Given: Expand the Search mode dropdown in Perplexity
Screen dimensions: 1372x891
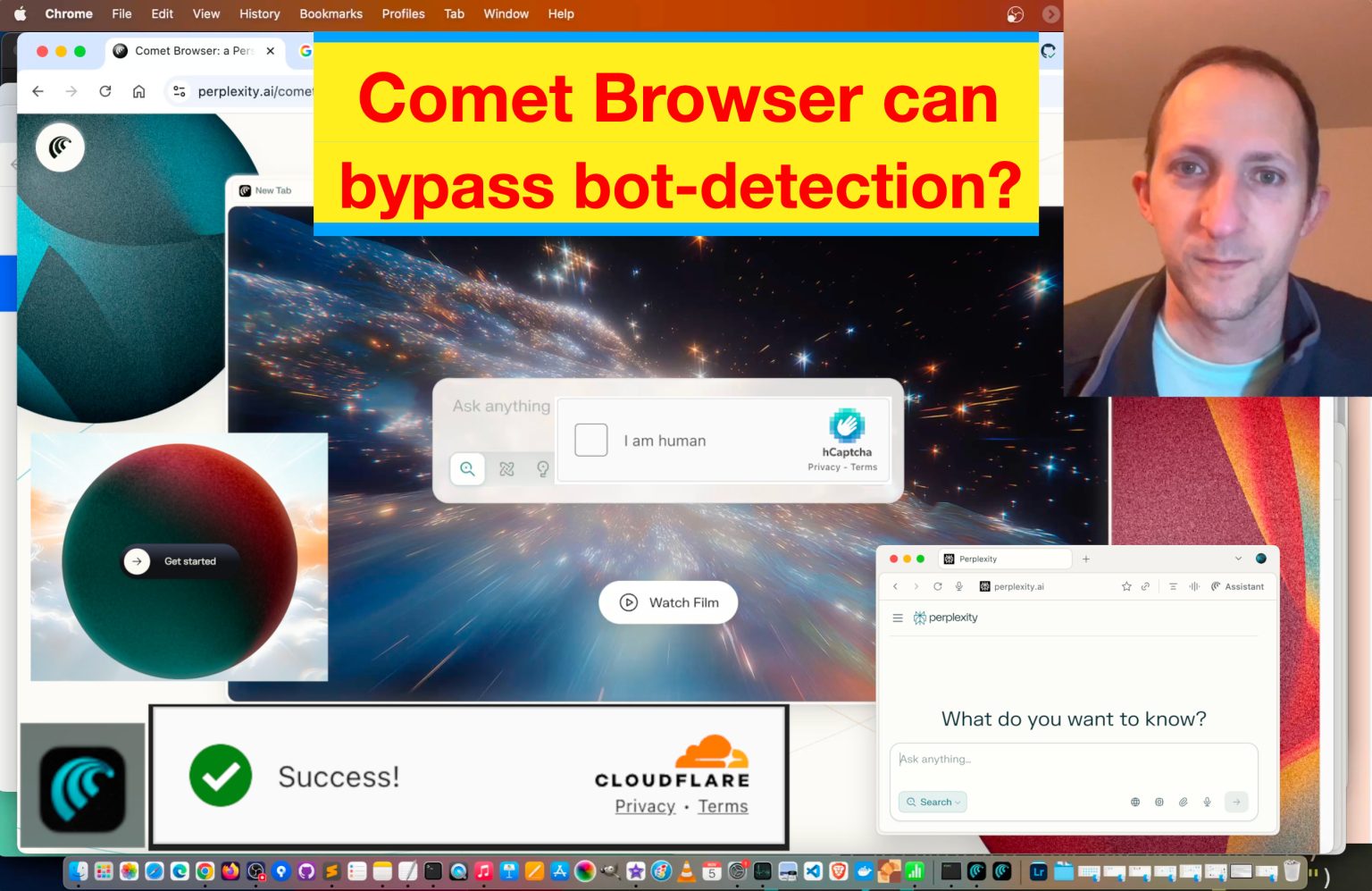Looking at the screenshot, I should click(x=933, y=802).
